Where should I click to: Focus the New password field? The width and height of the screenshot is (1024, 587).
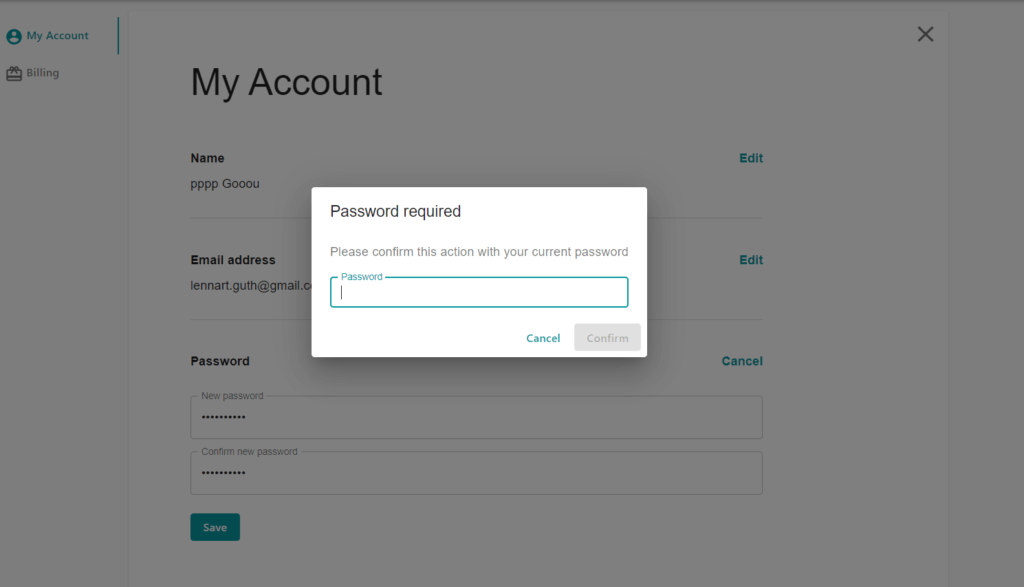point(476,417)
